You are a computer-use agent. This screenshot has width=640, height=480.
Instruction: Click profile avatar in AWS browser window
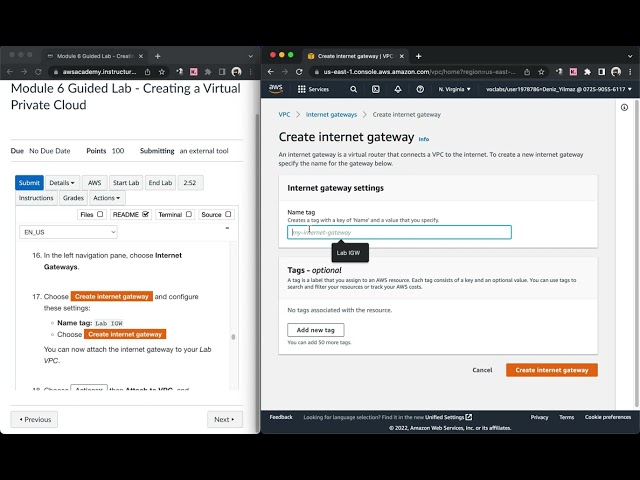click(x=616, y=72)
